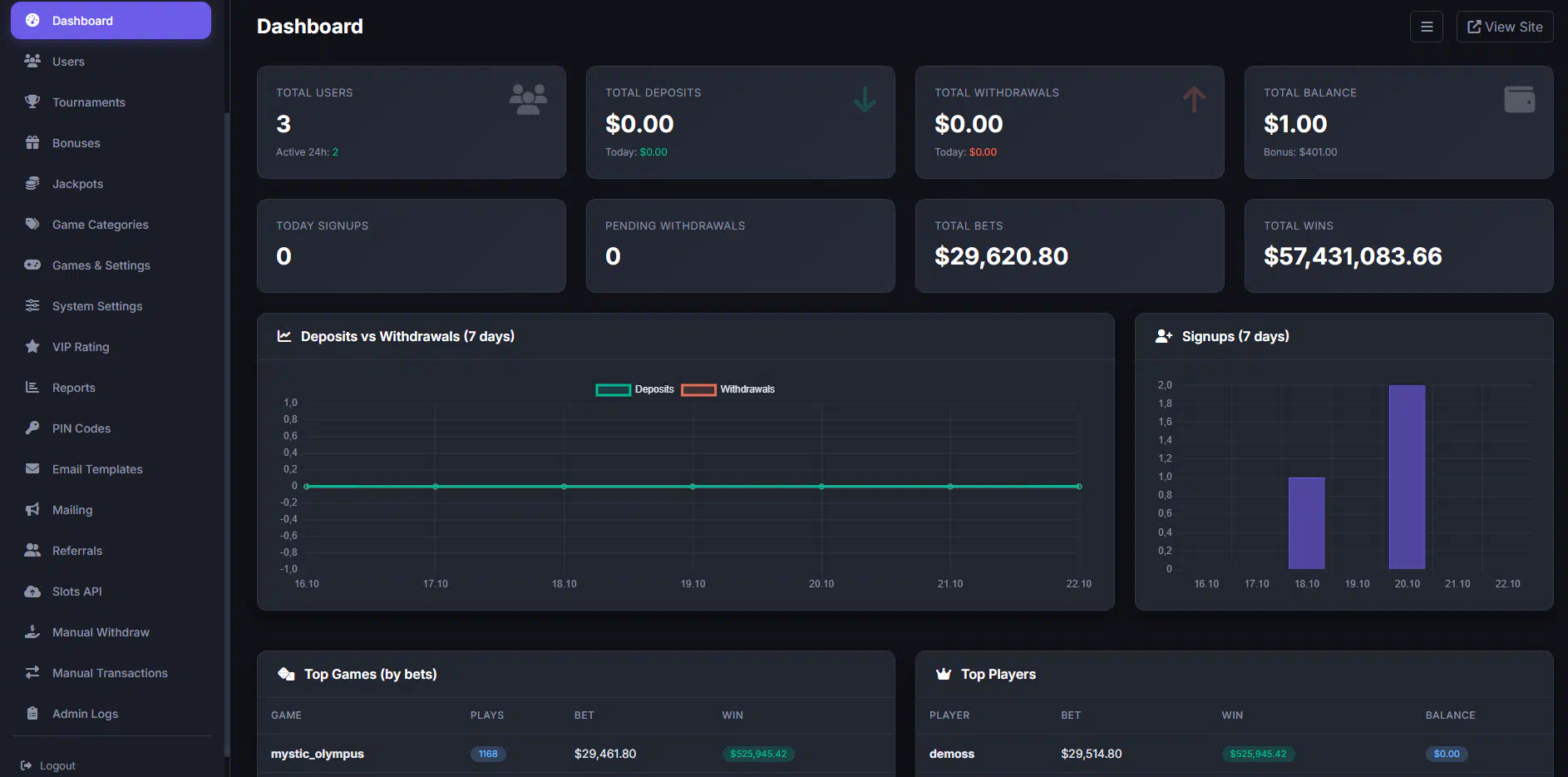Click the Reports chart icon
The image size is (1568, 777).
32,387
